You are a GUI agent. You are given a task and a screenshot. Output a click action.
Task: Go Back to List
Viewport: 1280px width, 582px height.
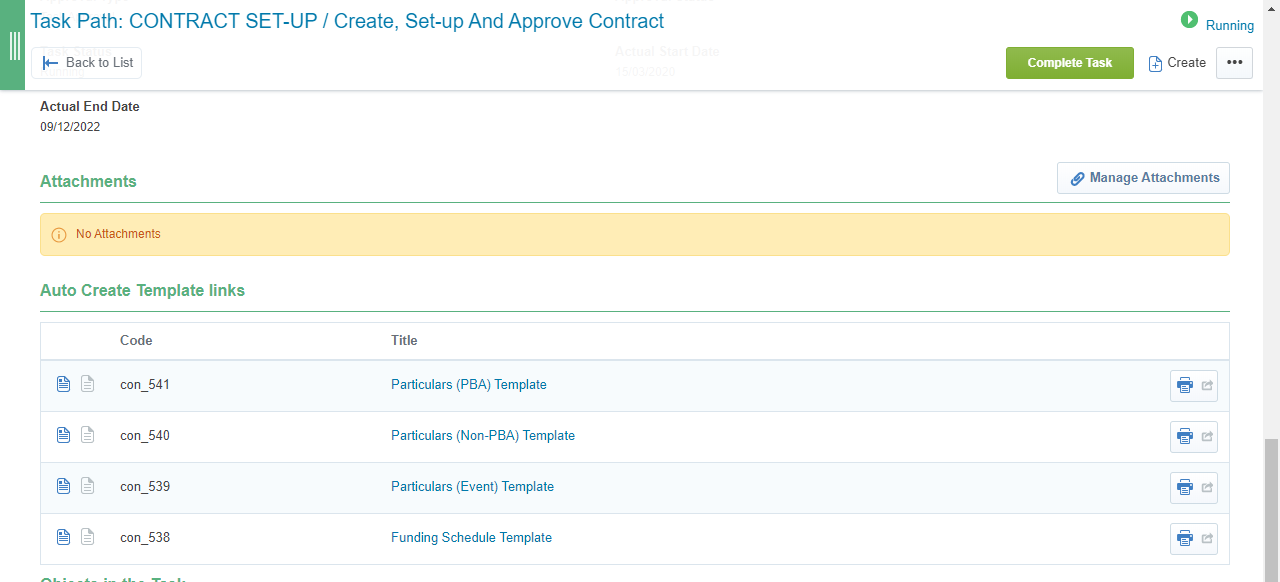pos(87,63)
